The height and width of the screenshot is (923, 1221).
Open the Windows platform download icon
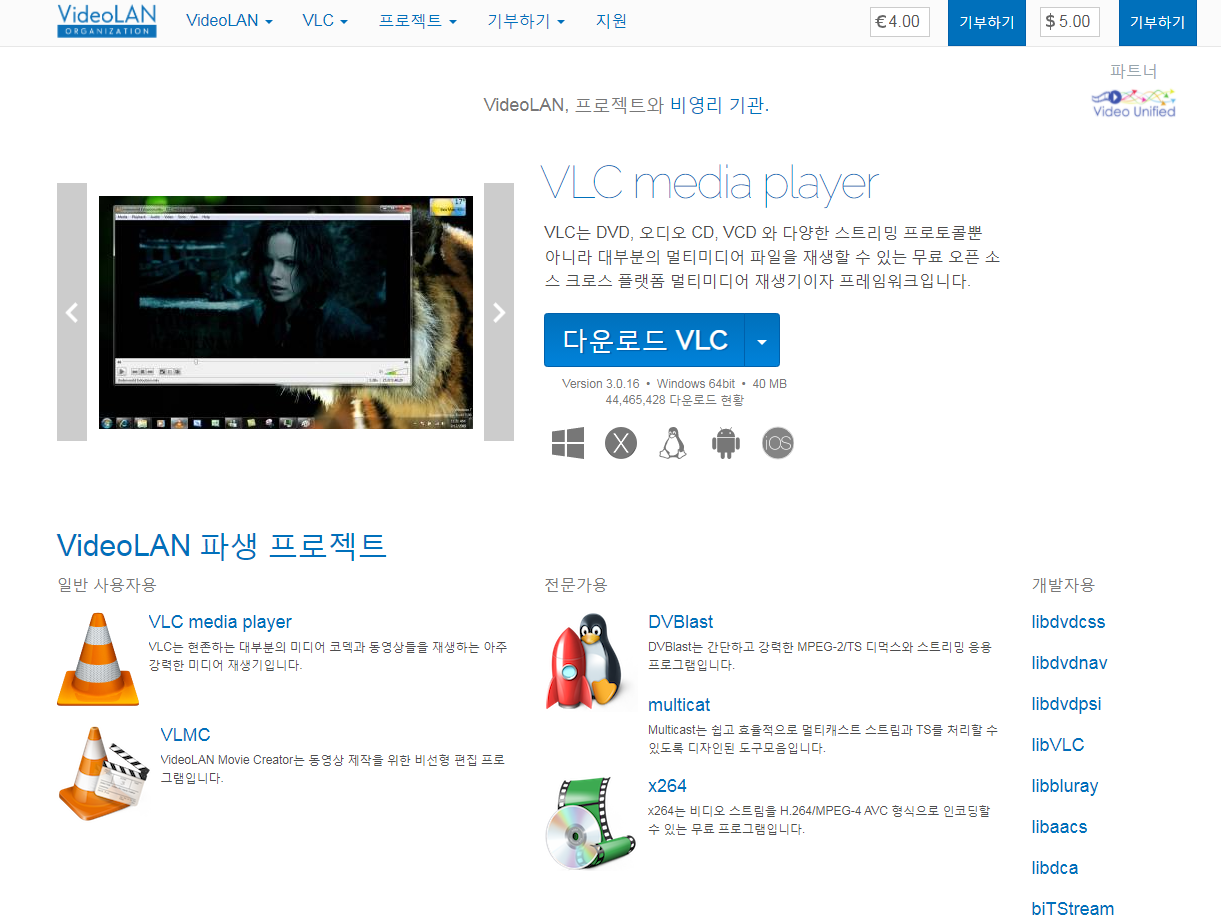tap(568, 443)
